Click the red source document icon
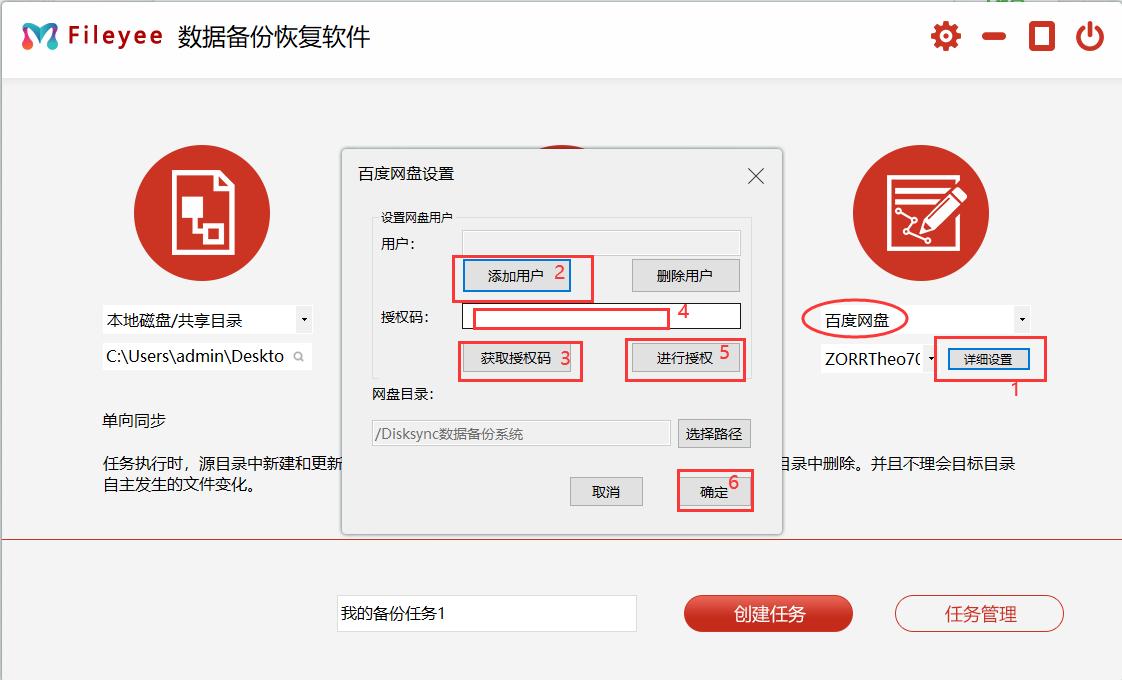The width and height of the screenshot is (1122, 680). [x=202, y=212]
